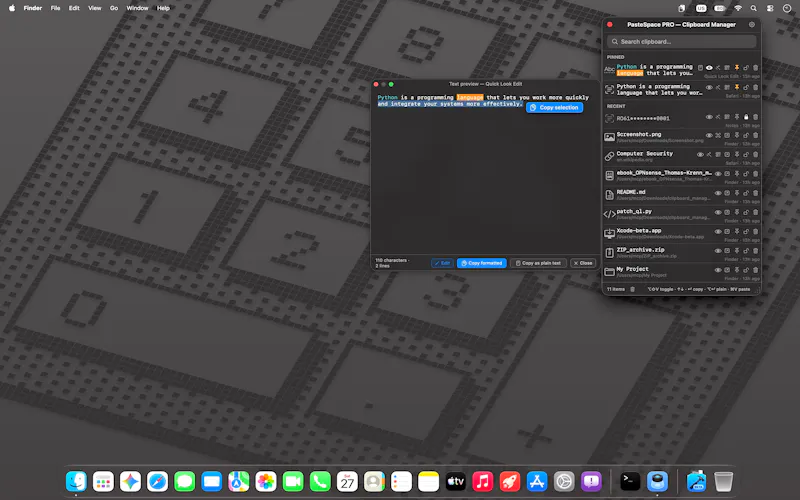This screenshot has height=500, width=800.
Task: Open the View menu
Action: point(94,8)
